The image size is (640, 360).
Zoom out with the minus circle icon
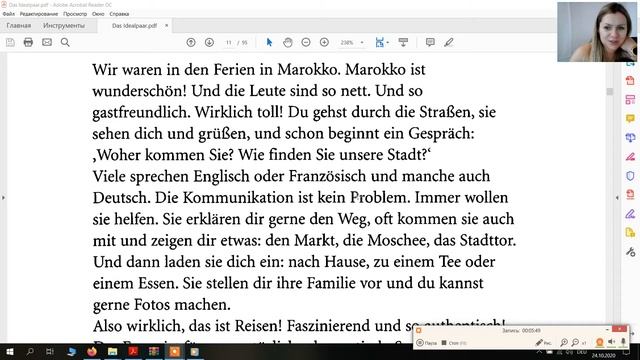tap(306, 42)
